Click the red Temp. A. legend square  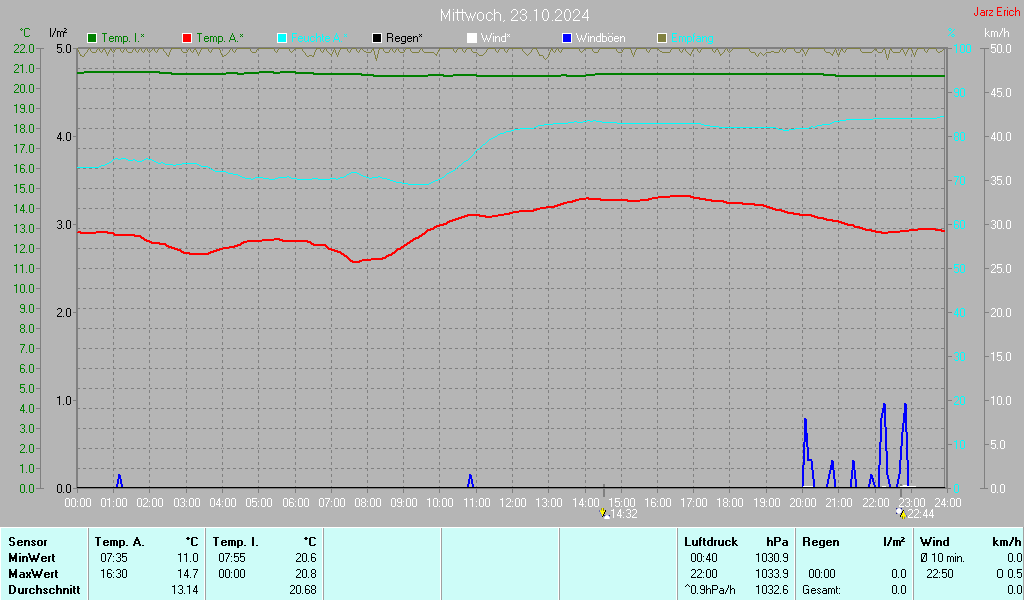click(187, 38)
